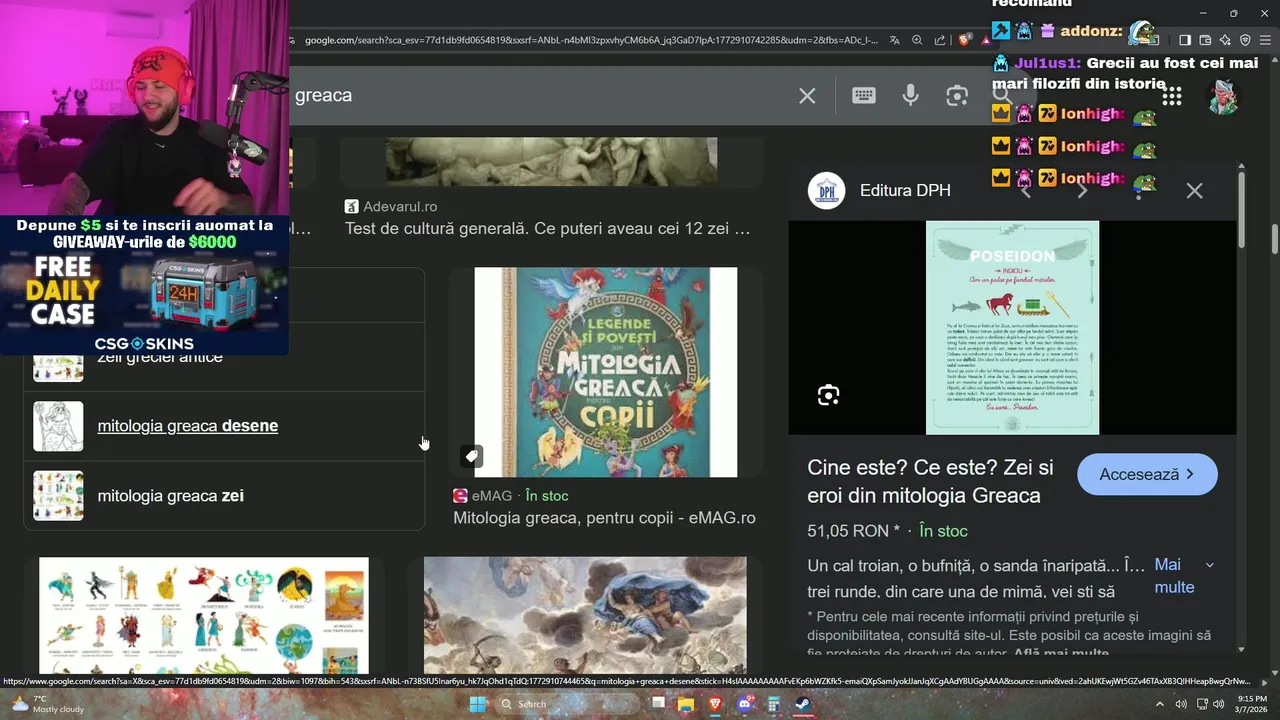Go to the next image in preview panel
This screenshot has width=1280, height=720.
pos(1082,190)
